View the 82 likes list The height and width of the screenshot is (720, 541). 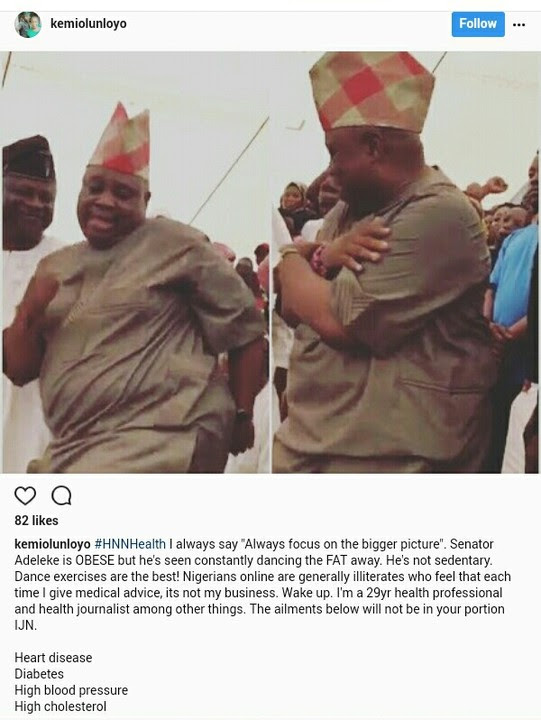tap(36, 521)
